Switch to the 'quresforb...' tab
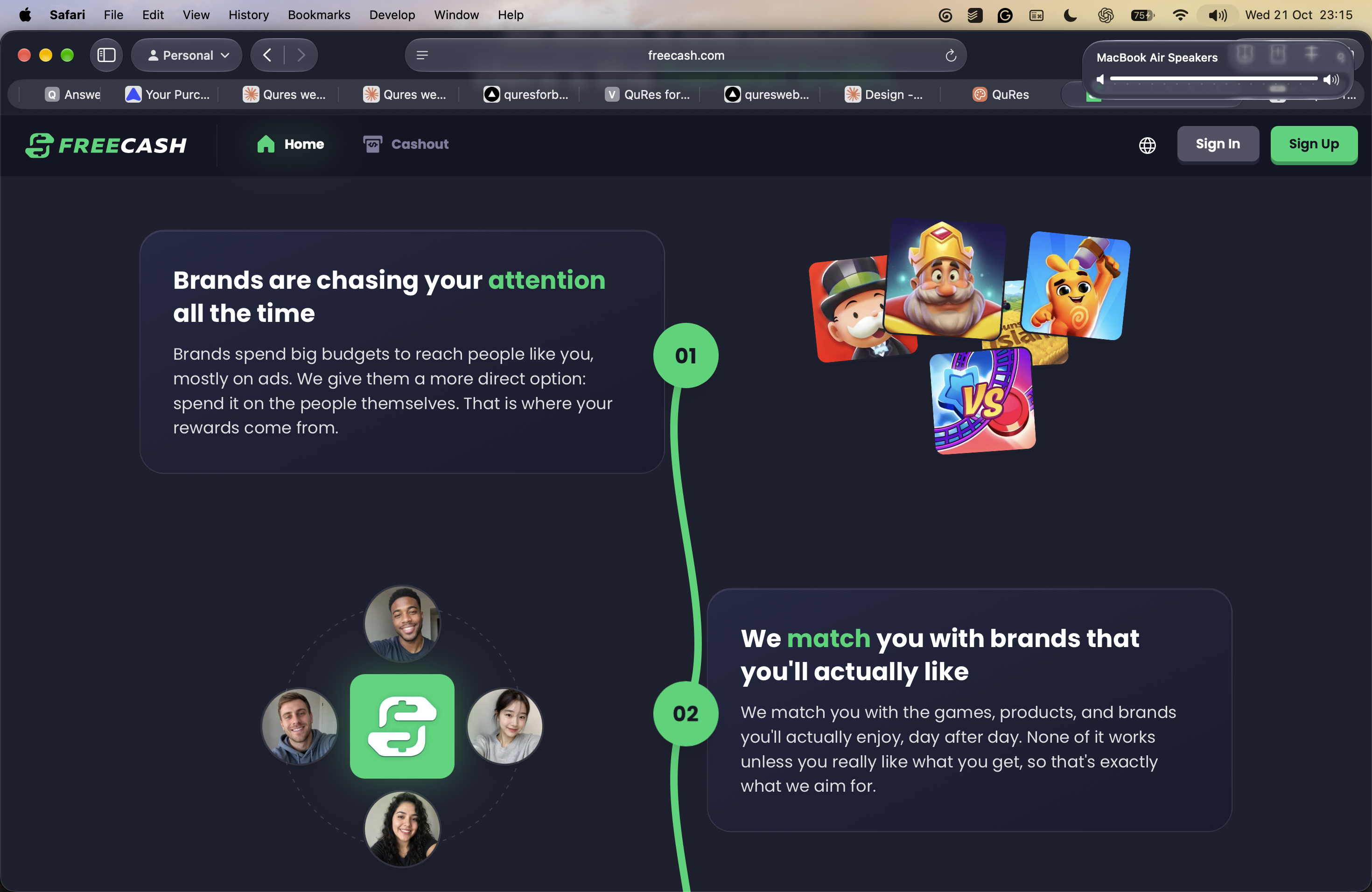 pyautogui.click(x=526, y=95)
